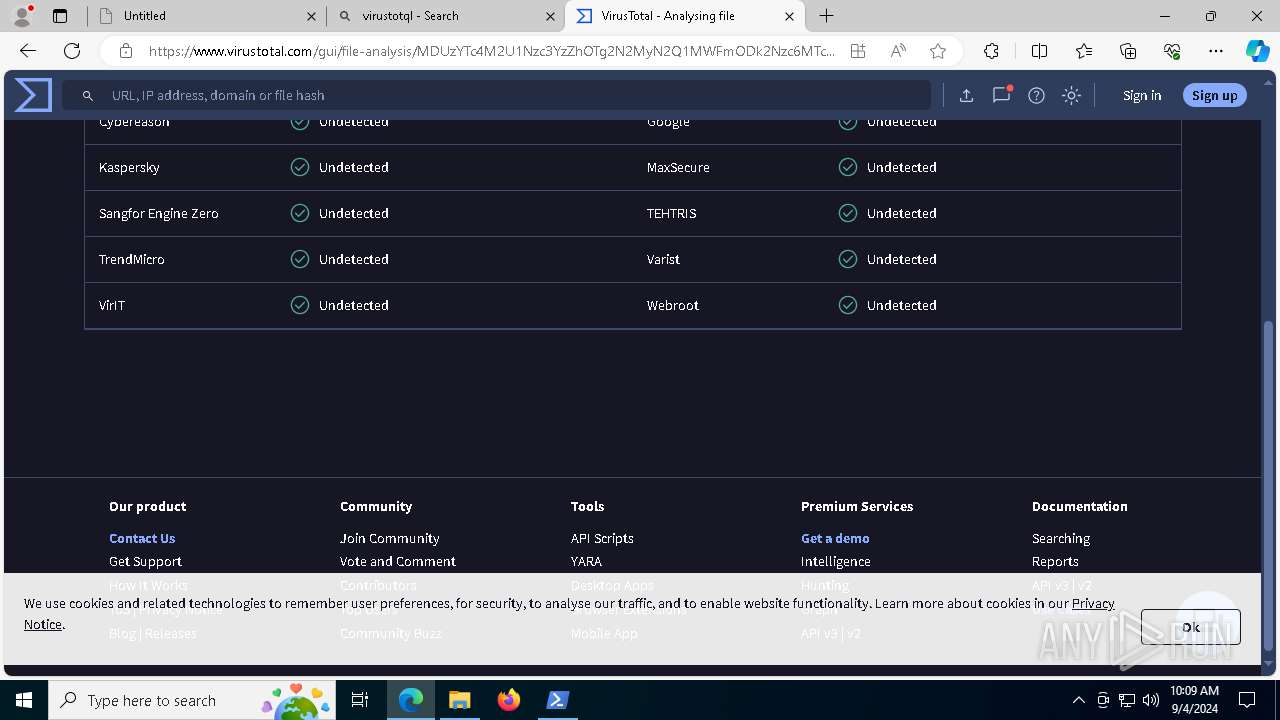Open the split screen icon
The height and width of the screenshot is (720, 1280).
(1039, 51)
